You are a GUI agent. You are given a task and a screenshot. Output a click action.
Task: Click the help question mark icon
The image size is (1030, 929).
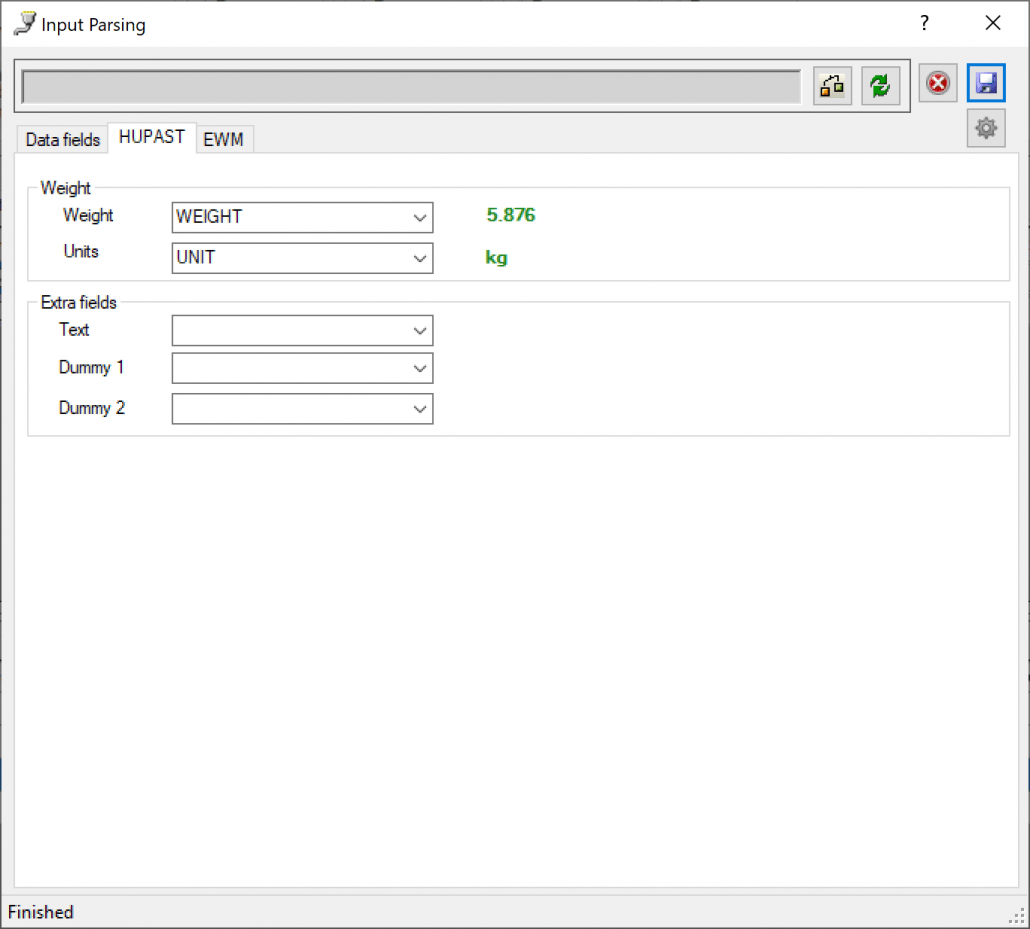click(923, 22)
